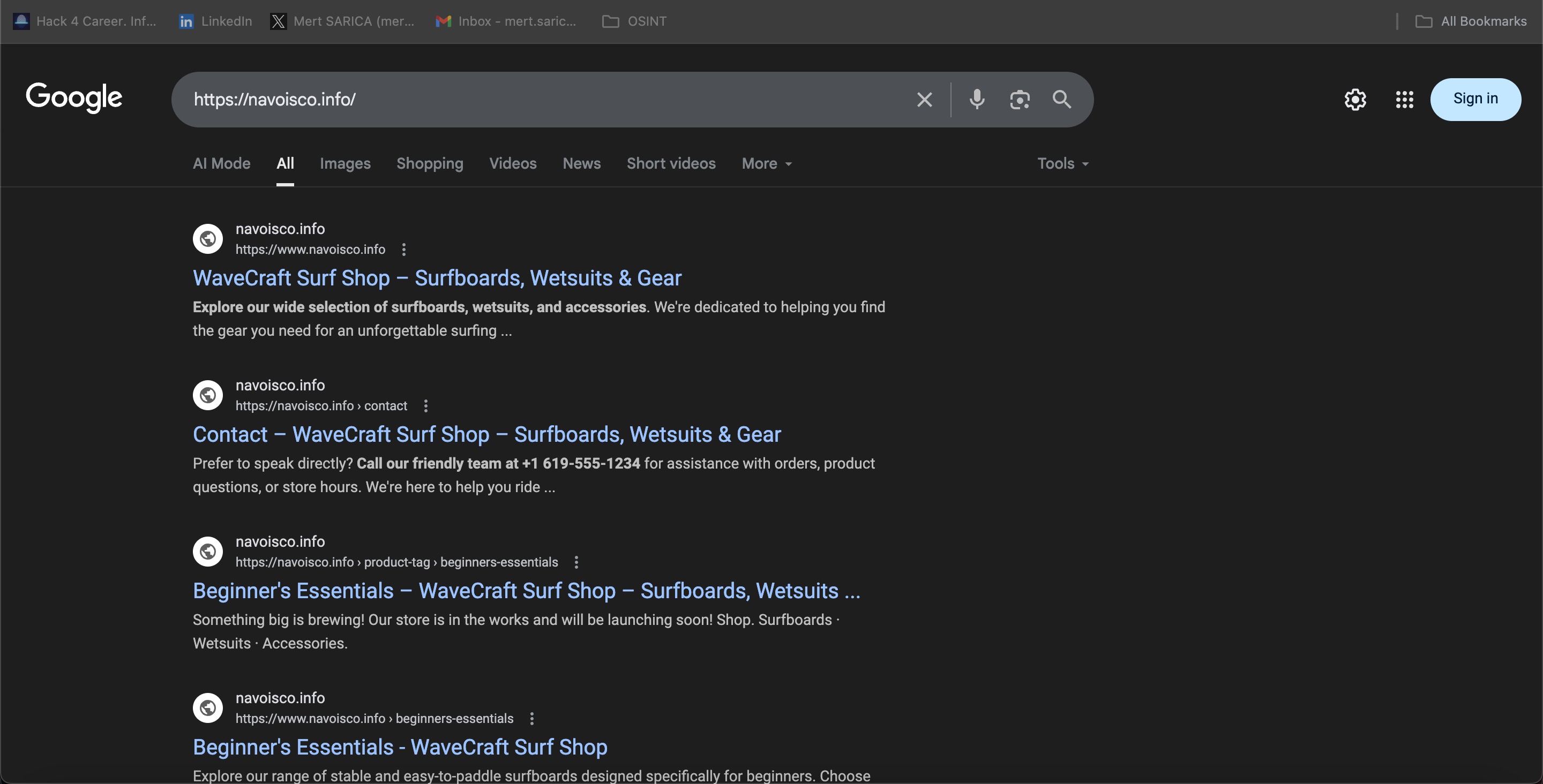
Task: Click the Sign in button
Action: click(x=1475, y=100)
